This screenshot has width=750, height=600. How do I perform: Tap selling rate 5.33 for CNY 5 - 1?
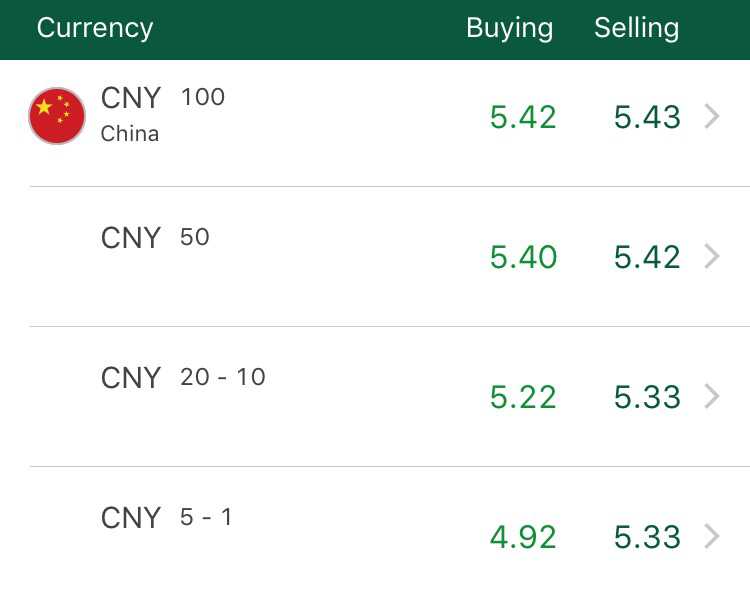tap(647, 537)
